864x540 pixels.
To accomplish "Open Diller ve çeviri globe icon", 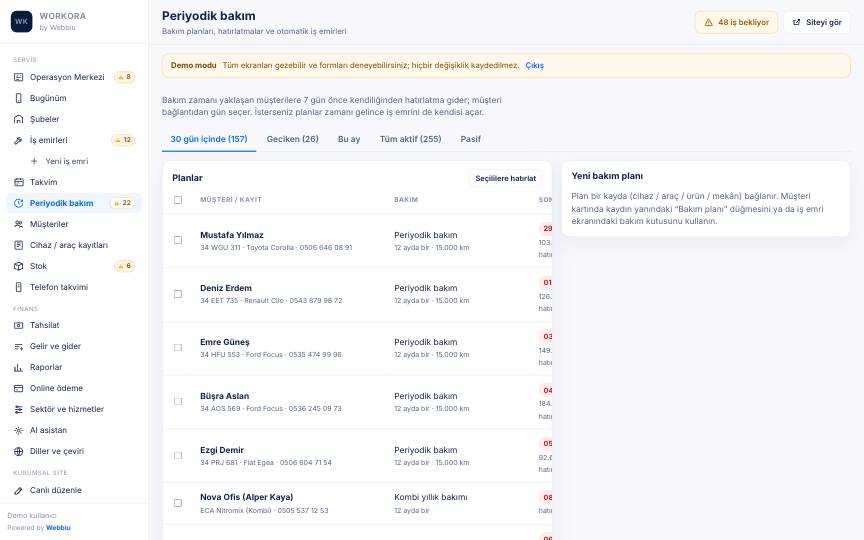I will 18,451.
